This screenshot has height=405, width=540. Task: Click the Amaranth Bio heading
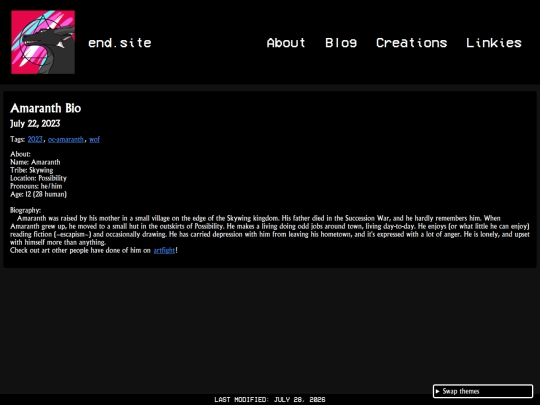pos(46,108)
